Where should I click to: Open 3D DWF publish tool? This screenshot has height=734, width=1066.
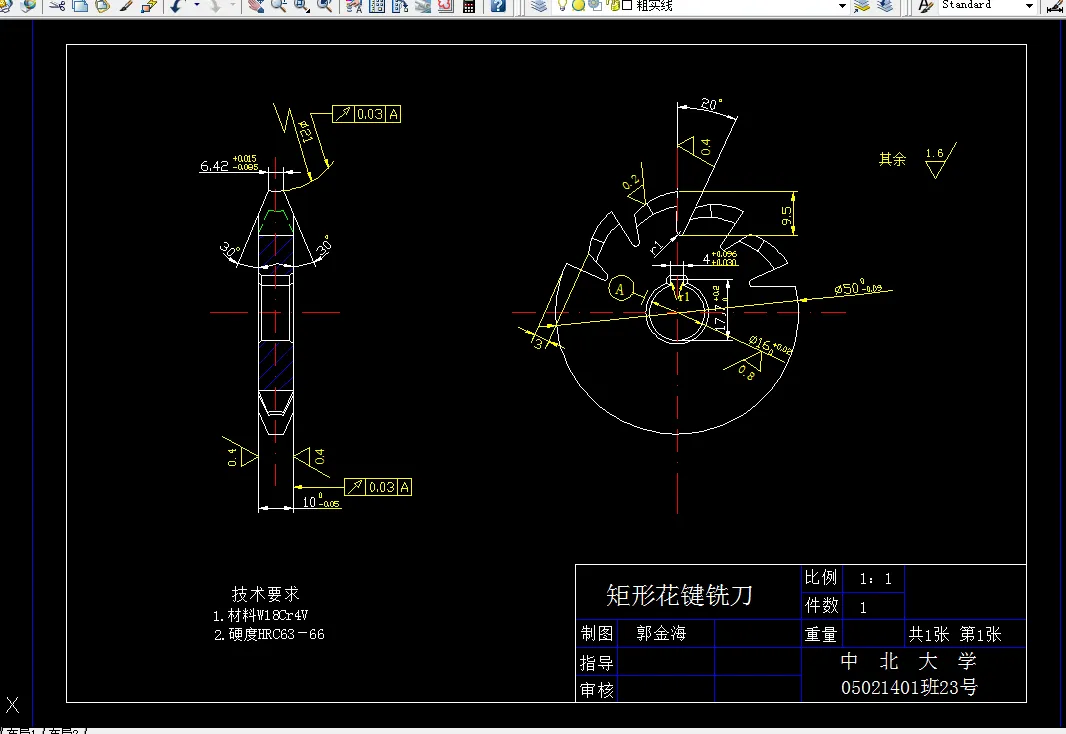pos(29,5)
